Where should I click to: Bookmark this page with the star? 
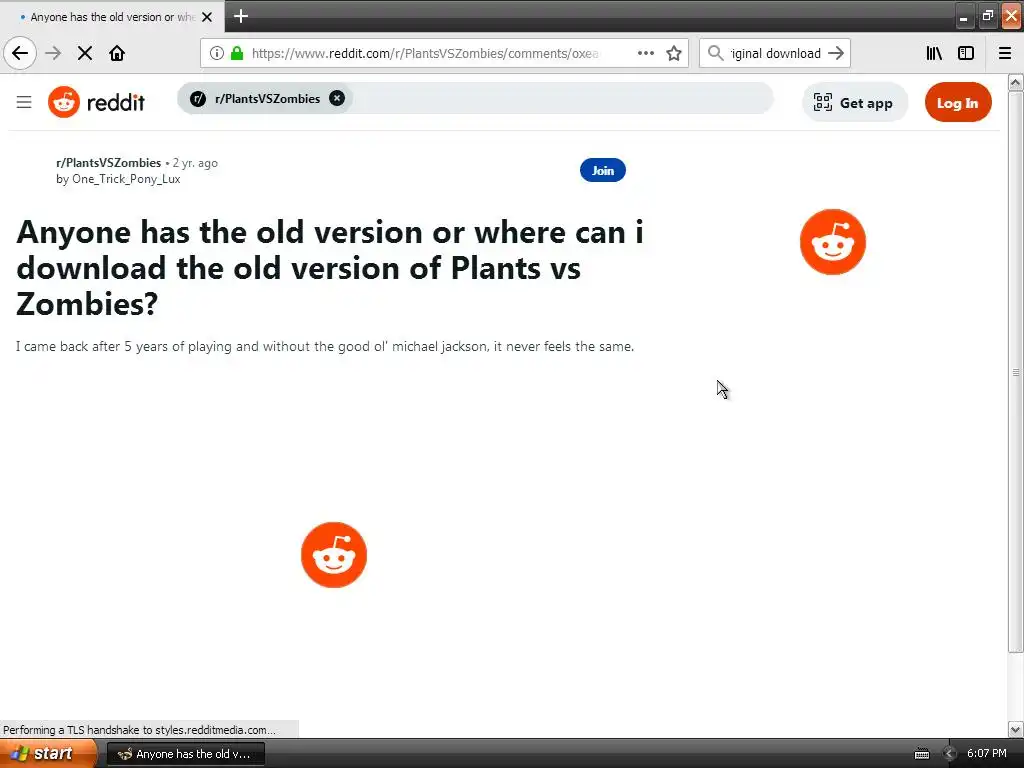(x=674, y=53)
